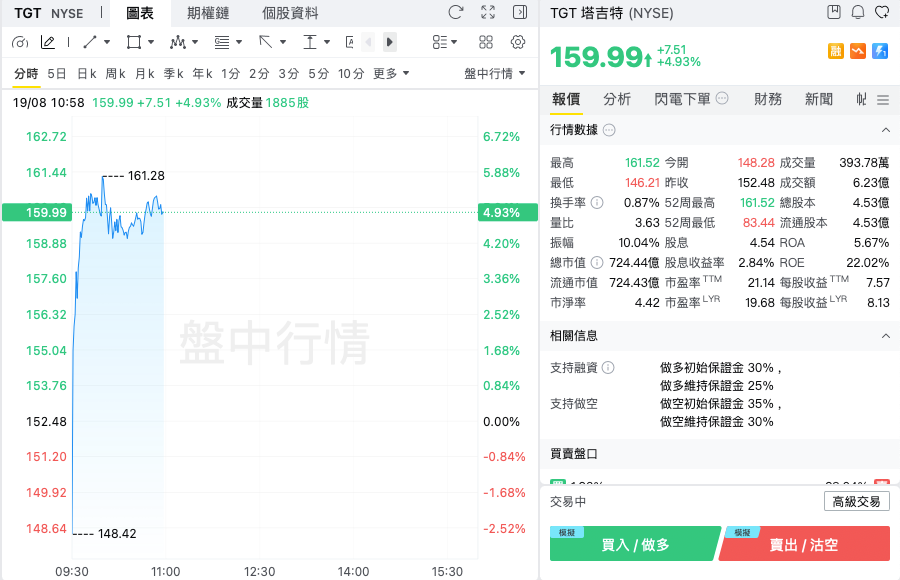Viewport: 900px width, 580px height.
Task: Select the 10分 timeframe
Action: (x=351, y=74)
